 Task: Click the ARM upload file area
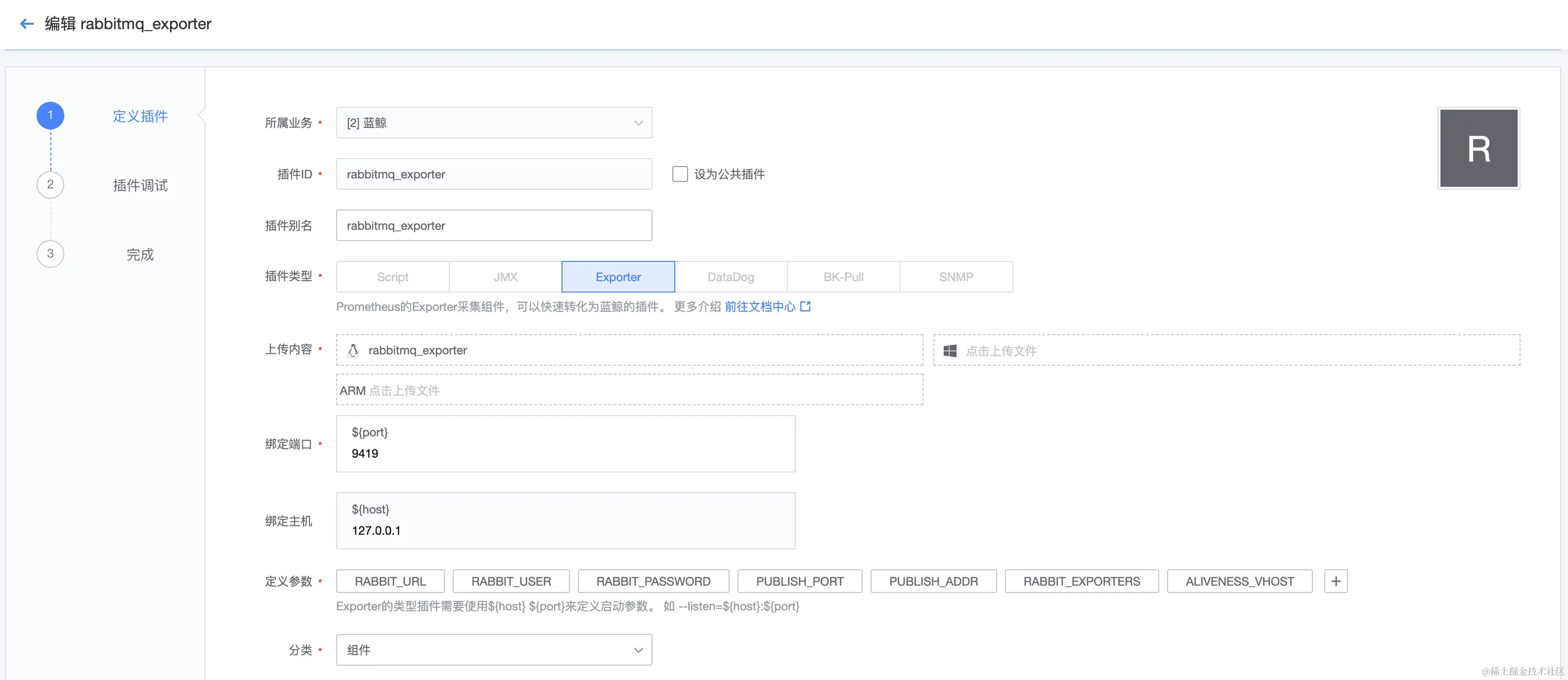[x=629, y=390]
